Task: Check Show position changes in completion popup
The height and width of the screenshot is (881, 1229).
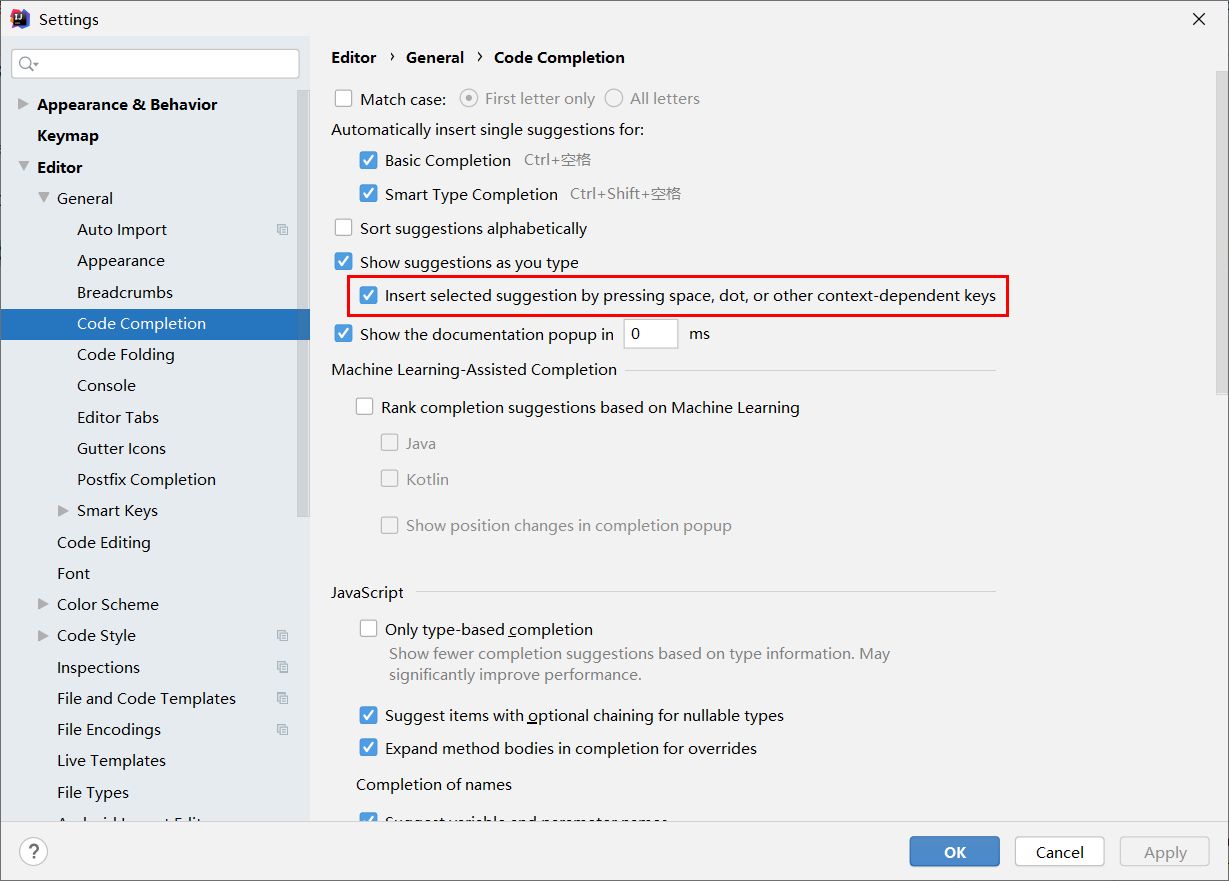Action: (390, 525)
